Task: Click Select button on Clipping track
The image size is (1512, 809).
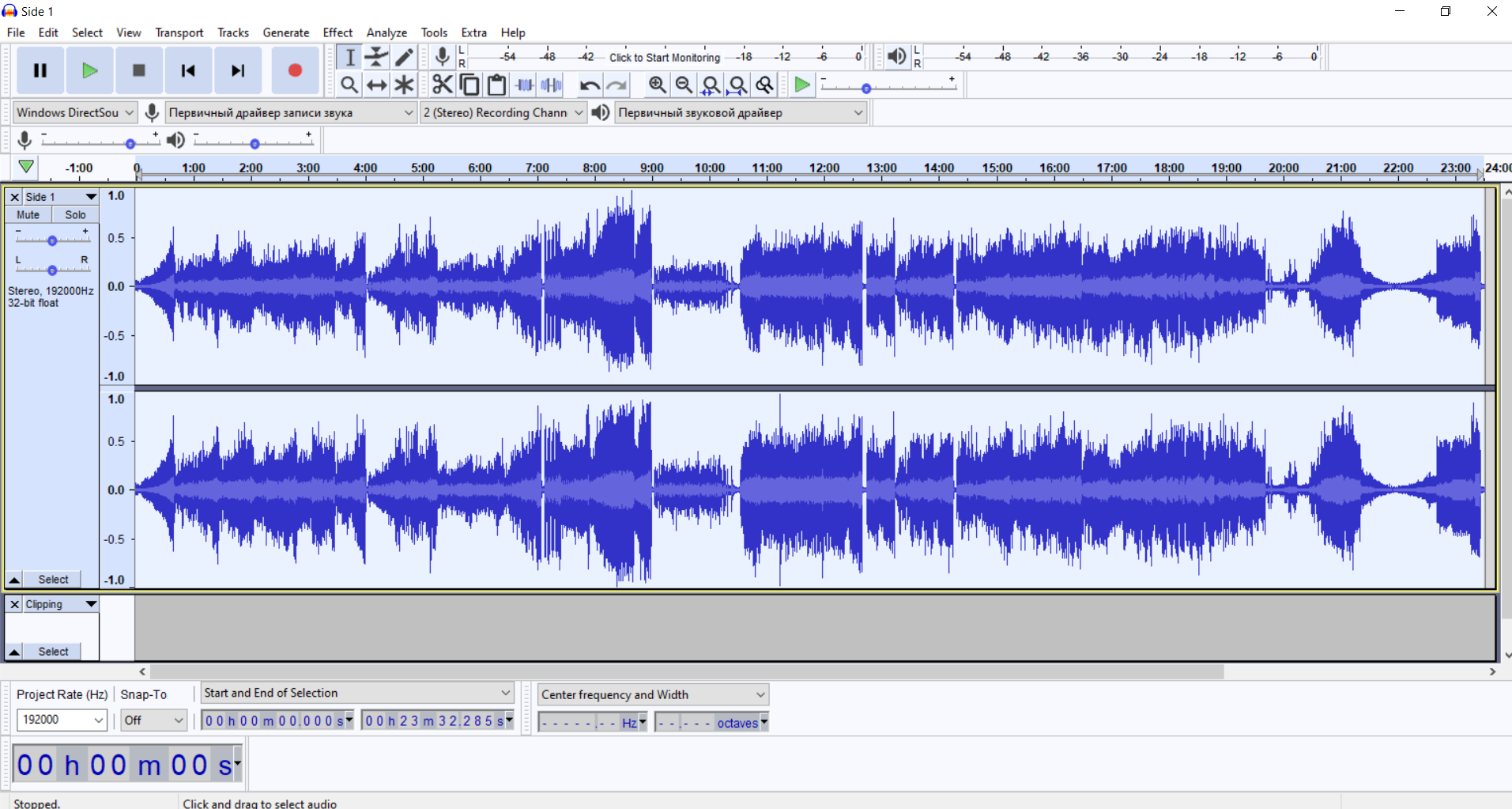Action: pyautogui.click(x=53, y=652)
